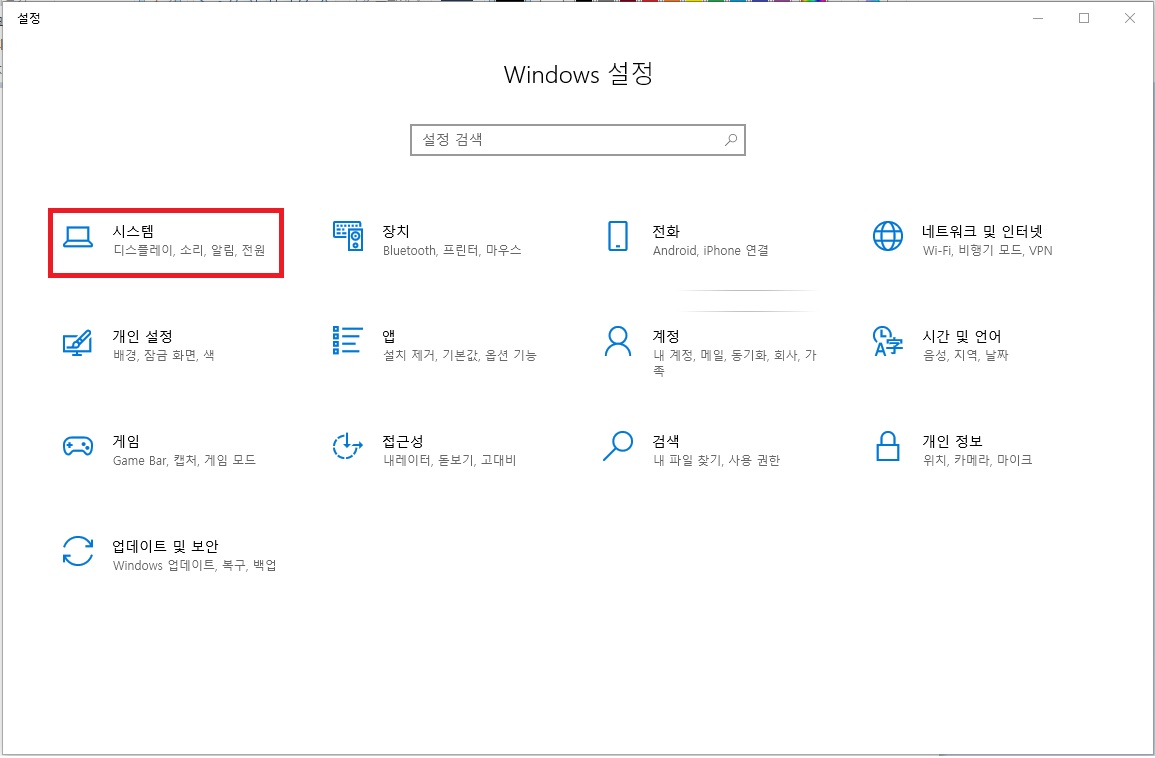
Task: Open the 개인 정보 lock icon
Action: click(x=888, y=446)
